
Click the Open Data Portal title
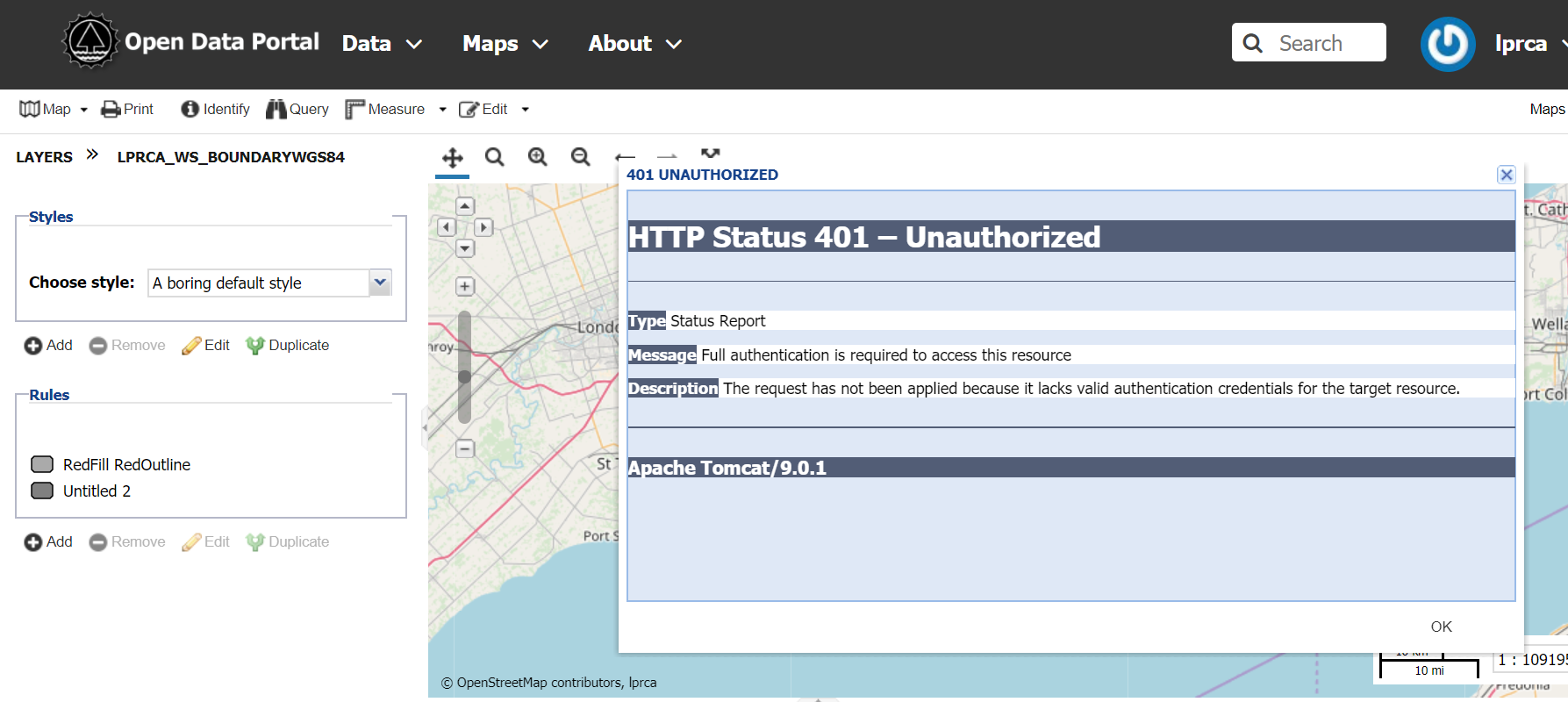pos(222,42)
